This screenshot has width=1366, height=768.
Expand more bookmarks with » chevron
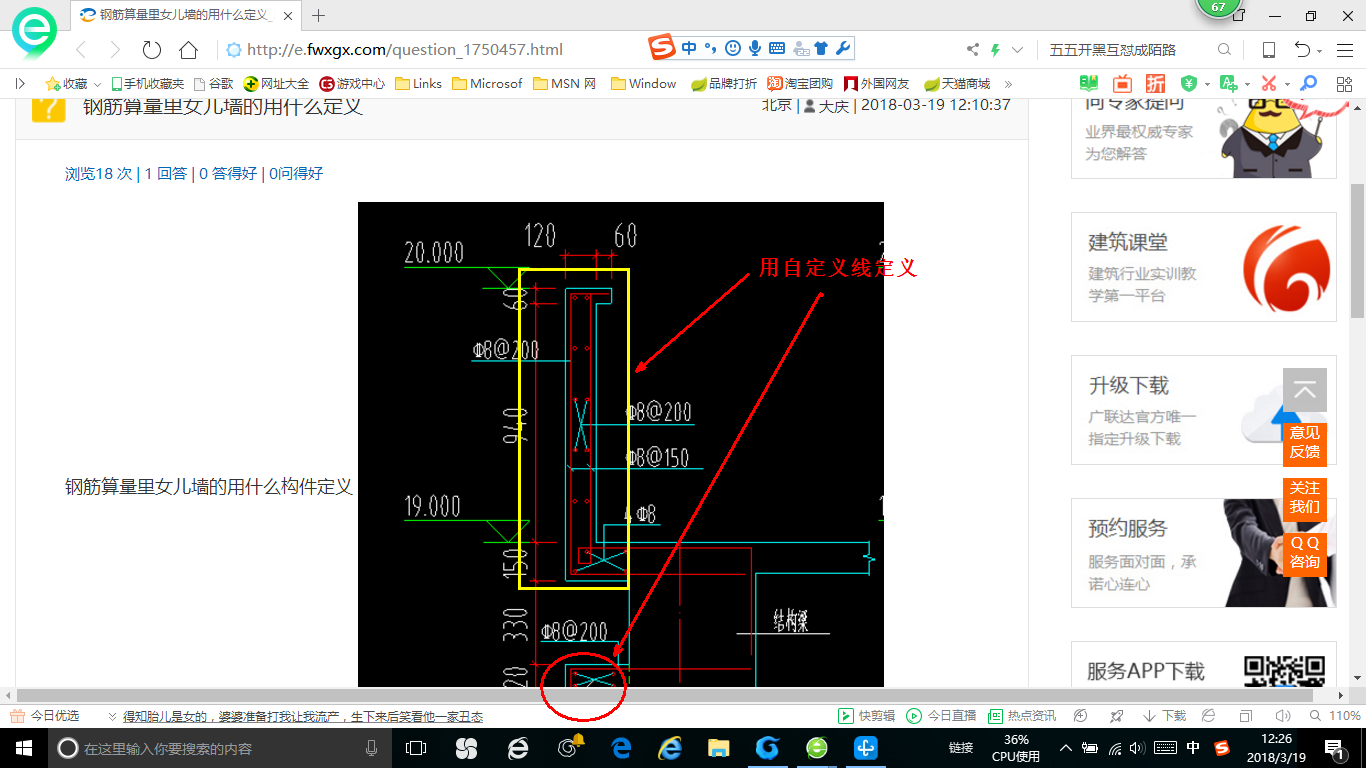[1008, 84]
